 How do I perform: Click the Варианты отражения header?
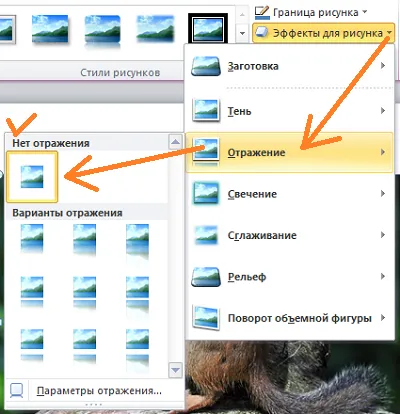point(67,213)
